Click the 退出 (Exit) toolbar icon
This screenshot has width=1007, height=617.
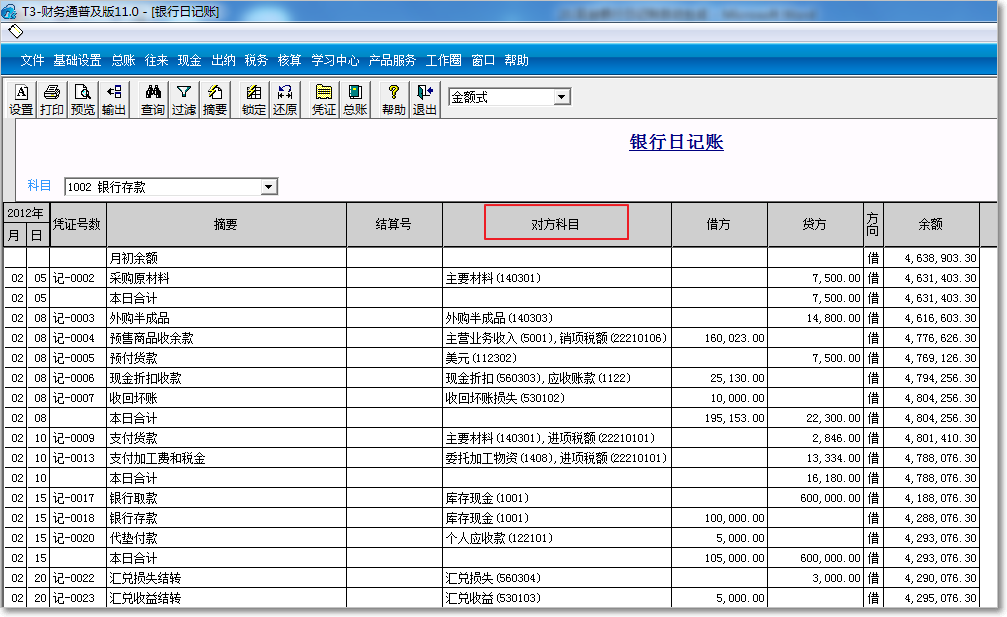[x=425, y=100]
